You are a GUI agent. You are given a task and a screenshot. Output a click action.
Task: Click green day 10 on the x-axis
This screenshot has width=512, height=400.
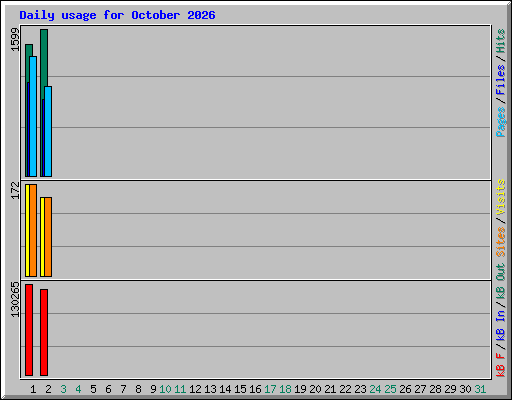click(165, 389)
